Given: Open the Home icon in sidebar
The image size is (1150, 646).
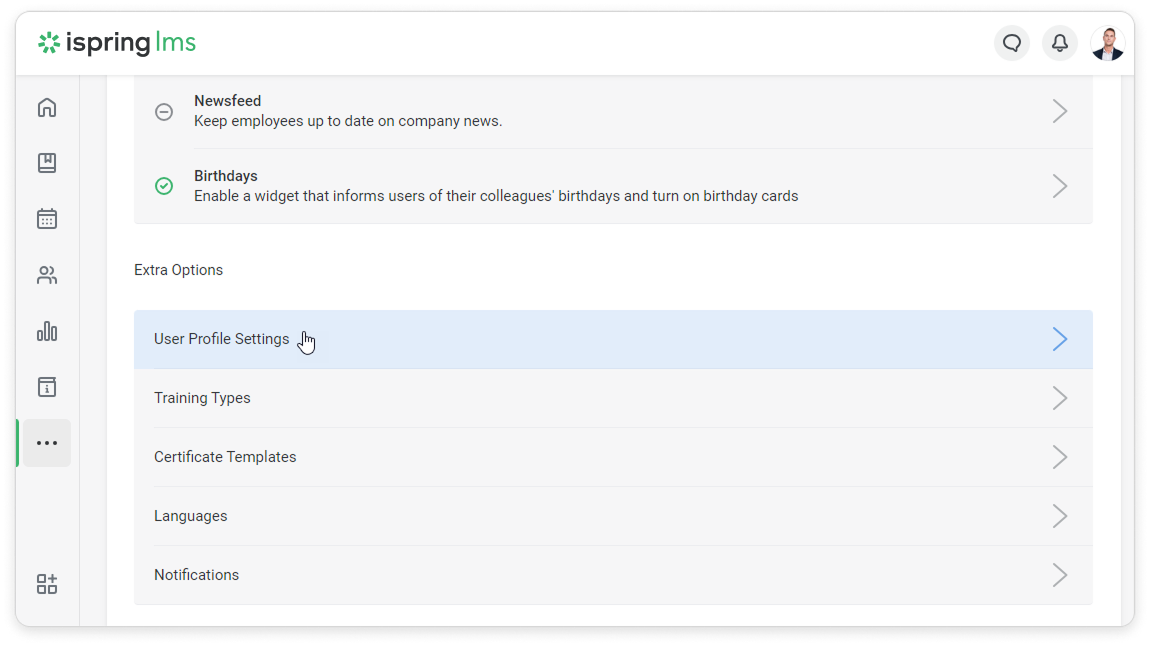Looking at the screenshot, I should coord(47,108).
